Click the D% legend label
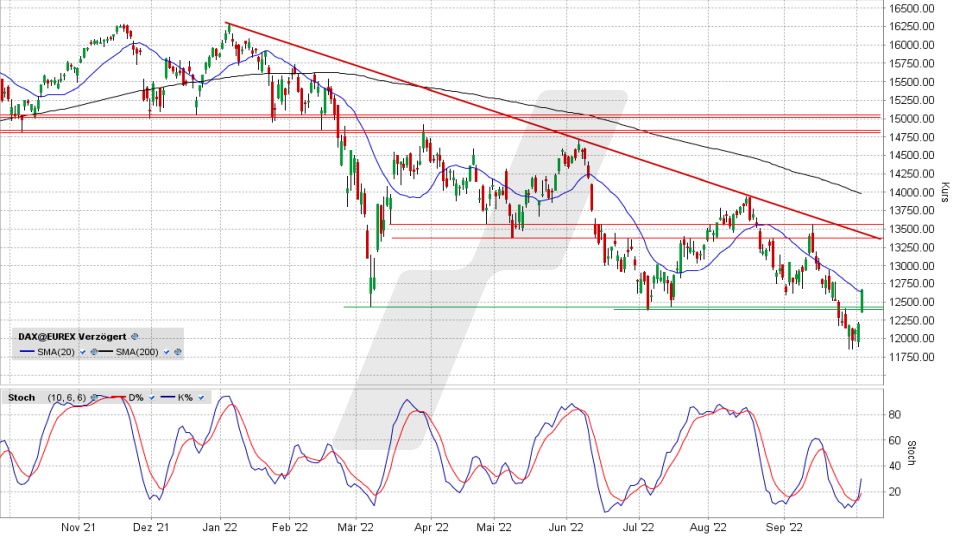The width and height of the screenshot is (960, 540). [136, 397]
